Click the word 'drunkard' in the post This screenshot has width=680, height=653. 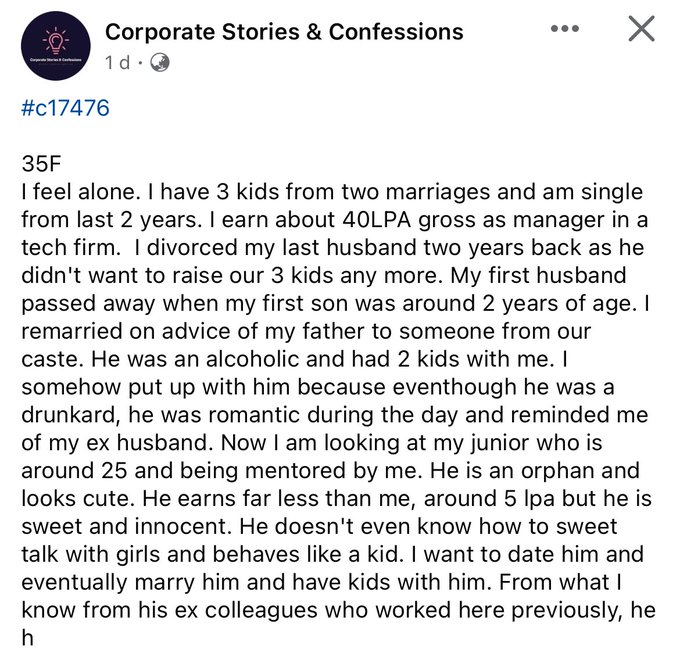click(x=70, y=415)
